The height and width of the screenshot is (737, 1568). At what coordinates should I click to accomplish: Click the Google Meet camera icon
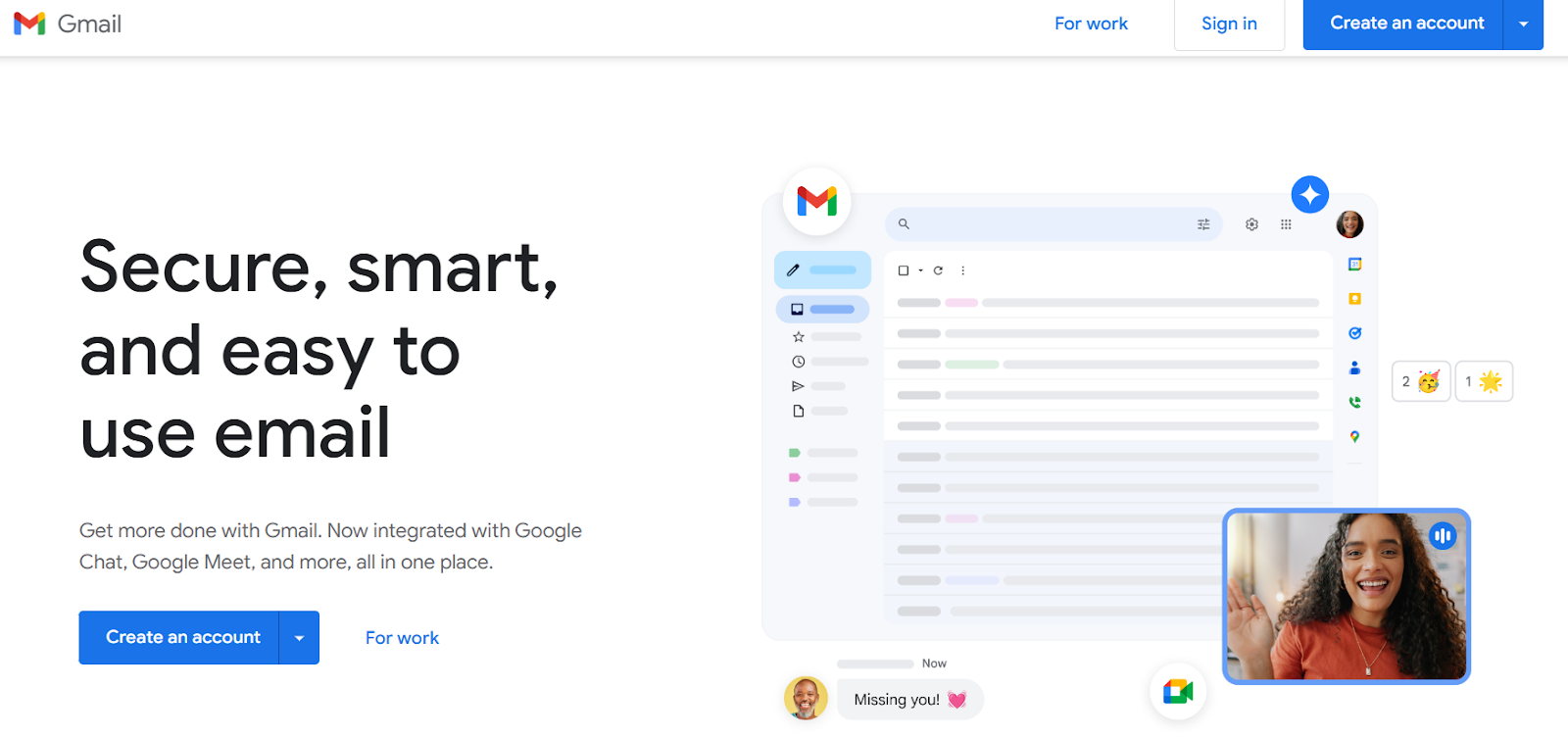click(x=1178, y=692)
